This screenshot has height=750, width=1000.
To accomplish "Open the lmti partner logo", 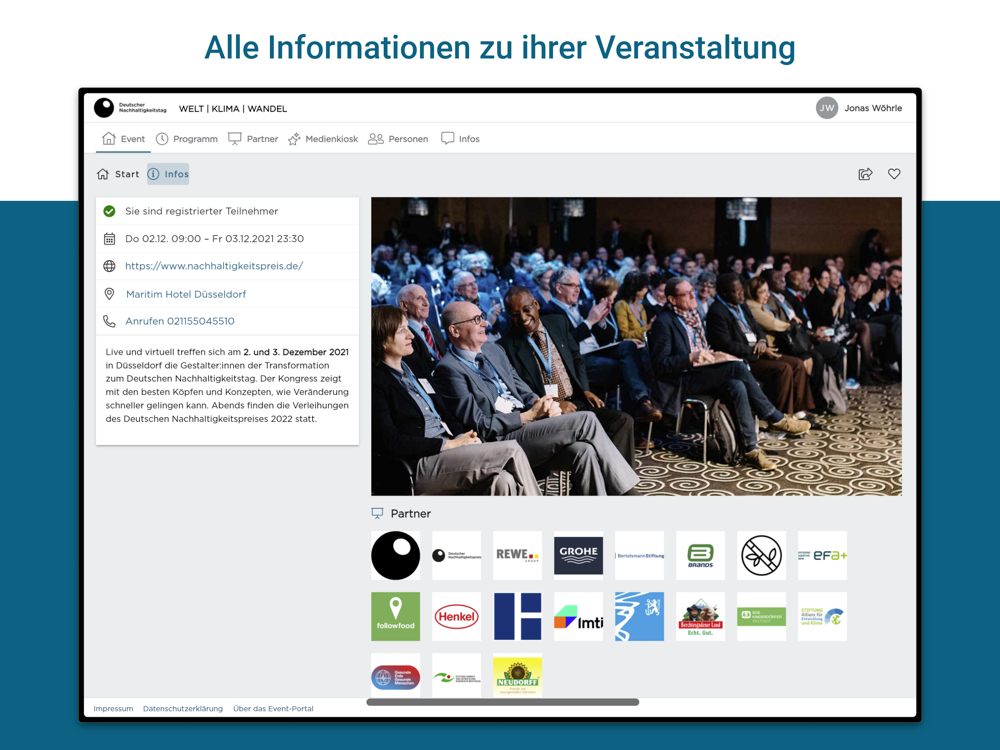I will coord(578,617).
